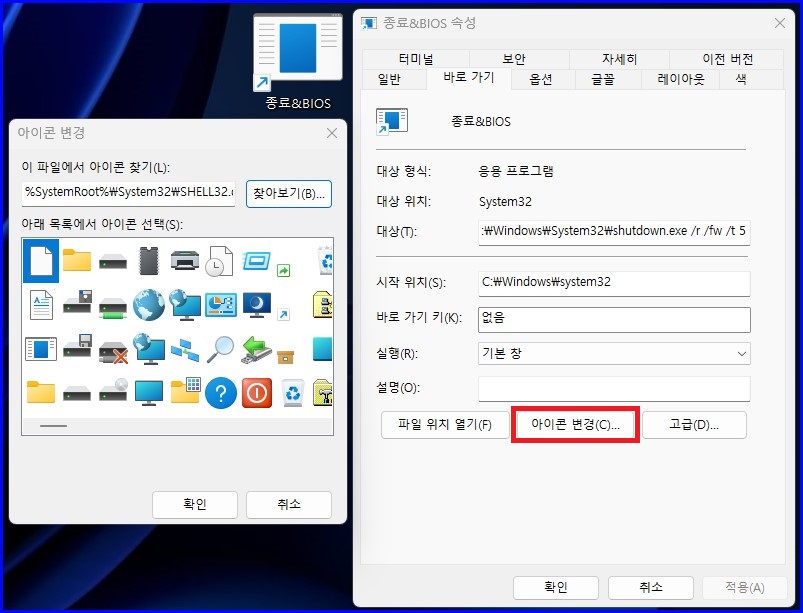Open the 보안 tab
This screenshot has height=613, width=803.
[514, 59]
